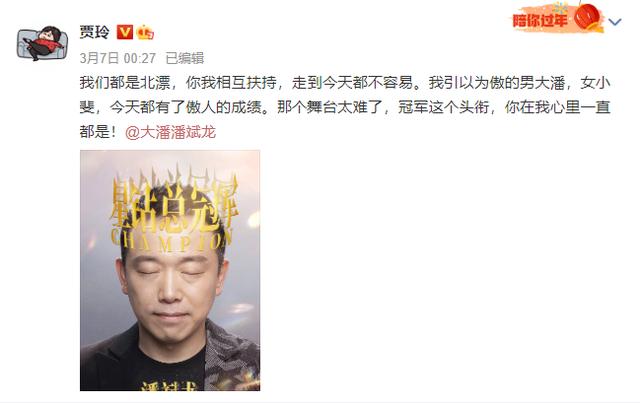Click the post text line 我们都是北漂
Viewport: 640px width, 403px height.
pos(345,83)
